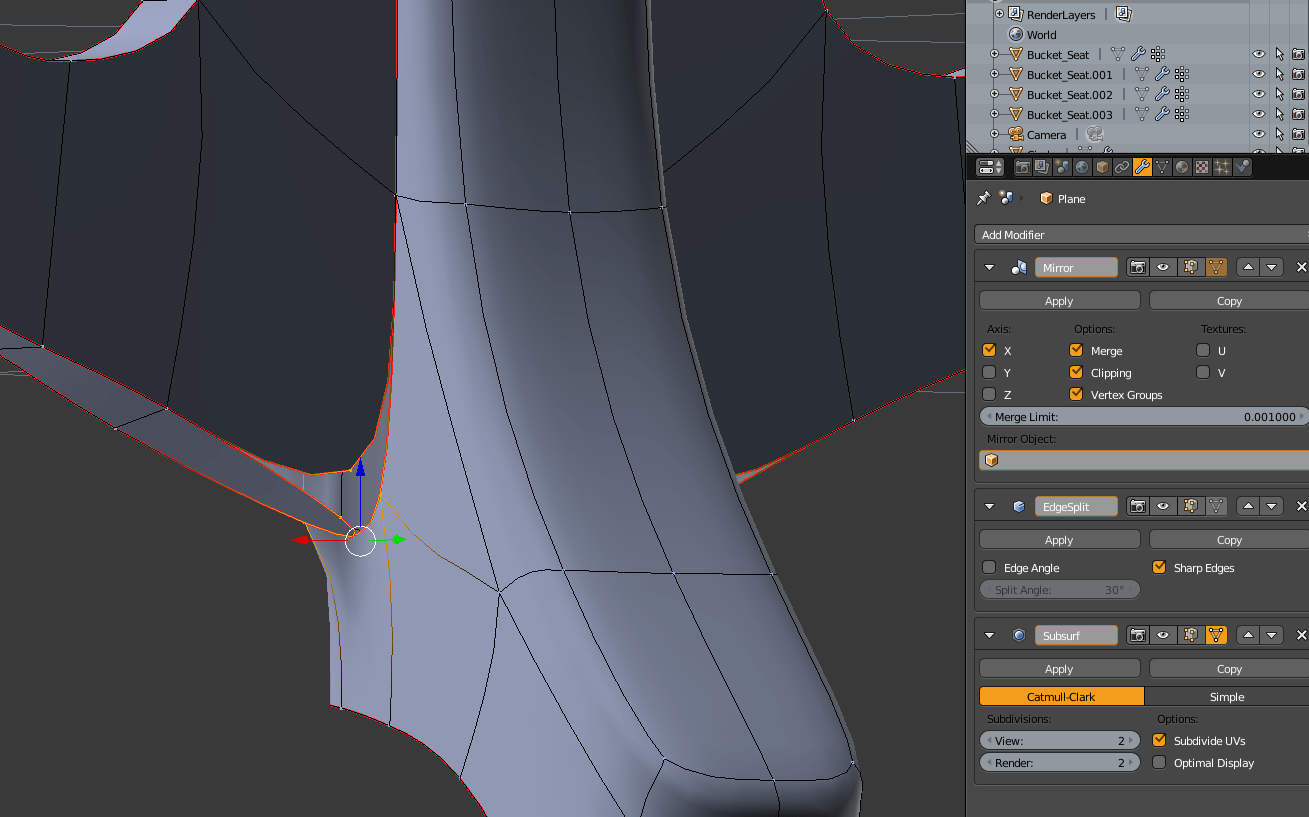Open the Render properties tab icon
This screenshot has height=817, width=1309.
pyautogui.click(x=1022, y=167)
